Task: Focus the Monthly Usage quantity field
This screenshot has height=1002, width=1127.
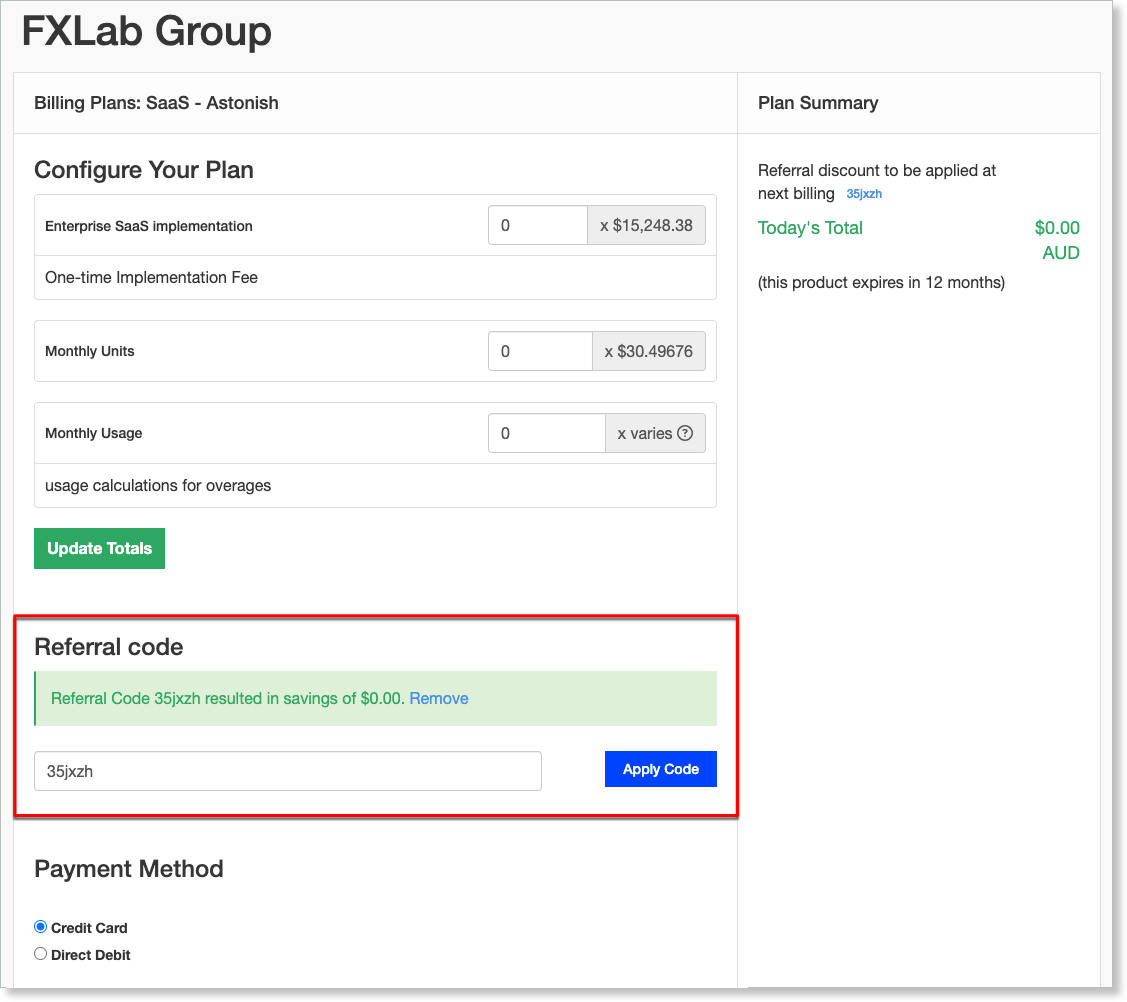Action: tap(546, 433)
